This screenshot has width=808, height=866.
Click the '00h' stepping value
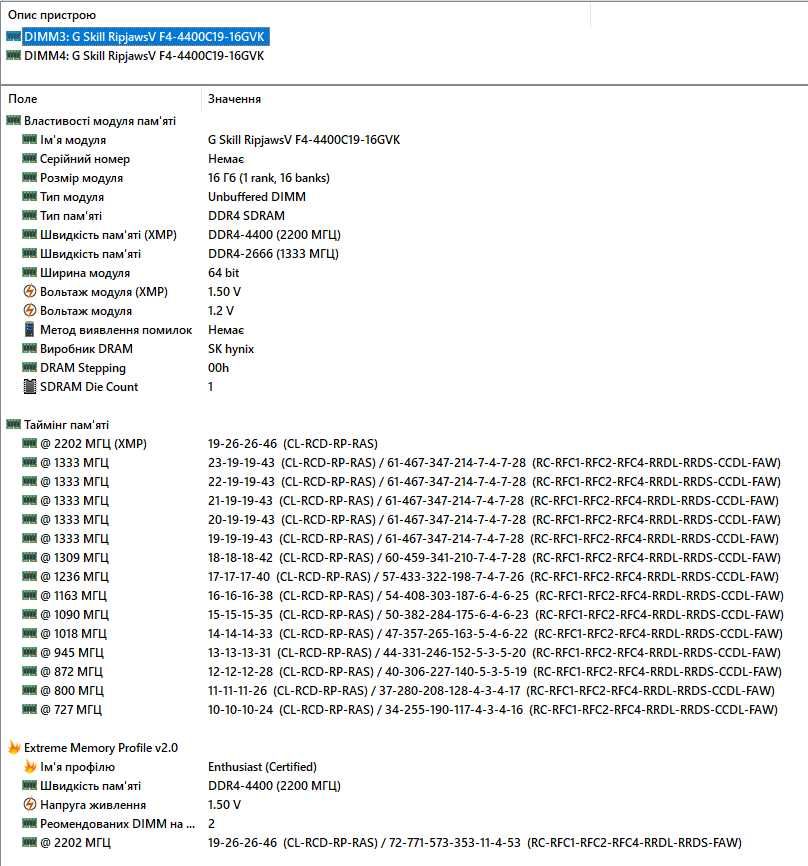tap(218, 368)
